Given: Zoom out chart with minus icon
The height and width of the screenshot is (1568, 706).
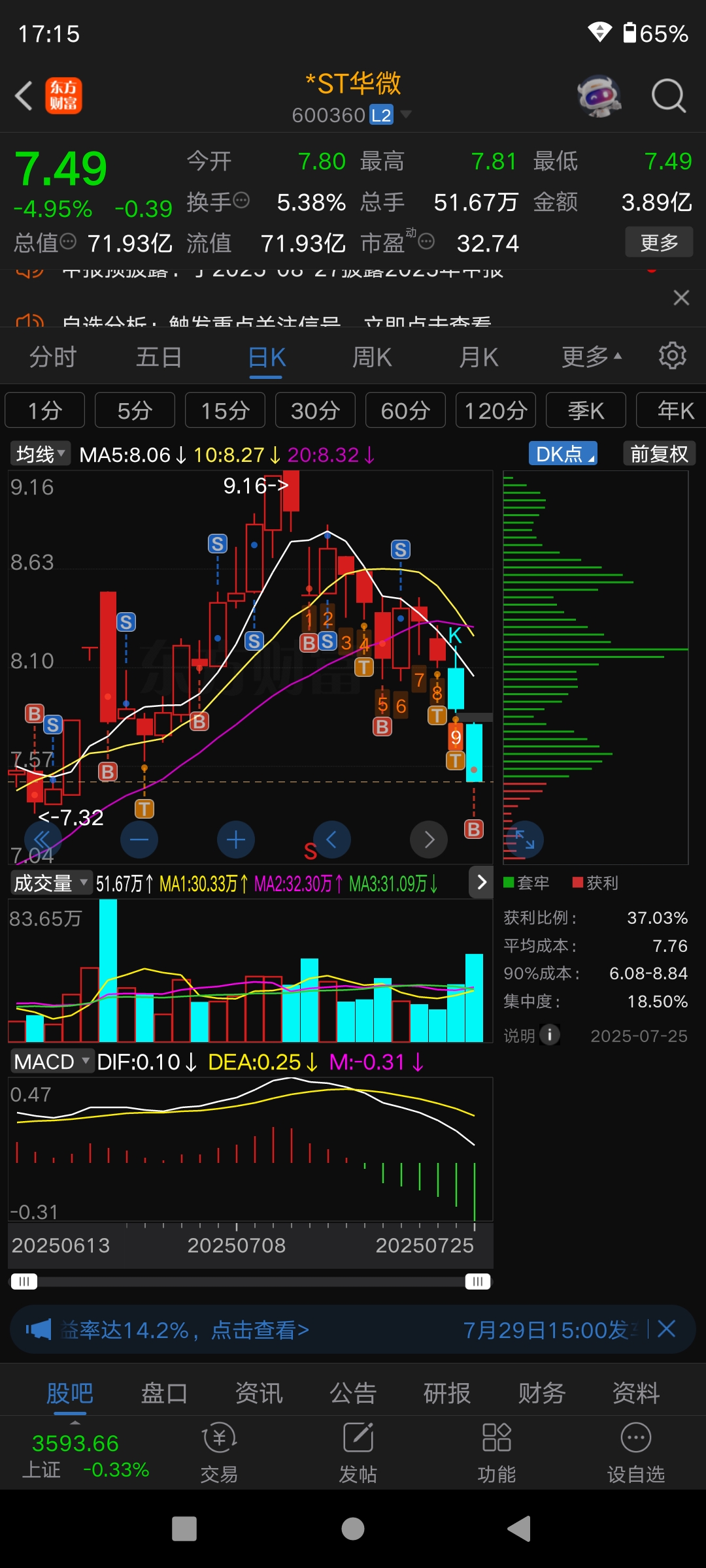Looking at the screenshot, I should coord(139,840).
